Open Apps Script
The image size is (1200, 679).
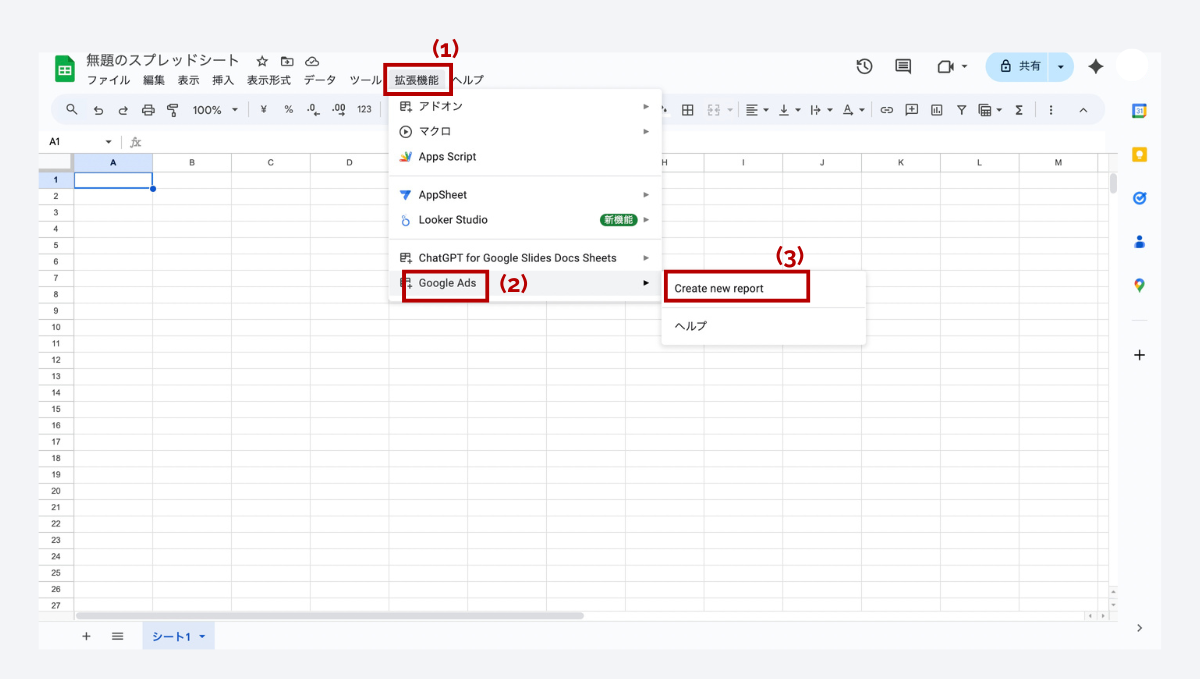pos(525,156)
